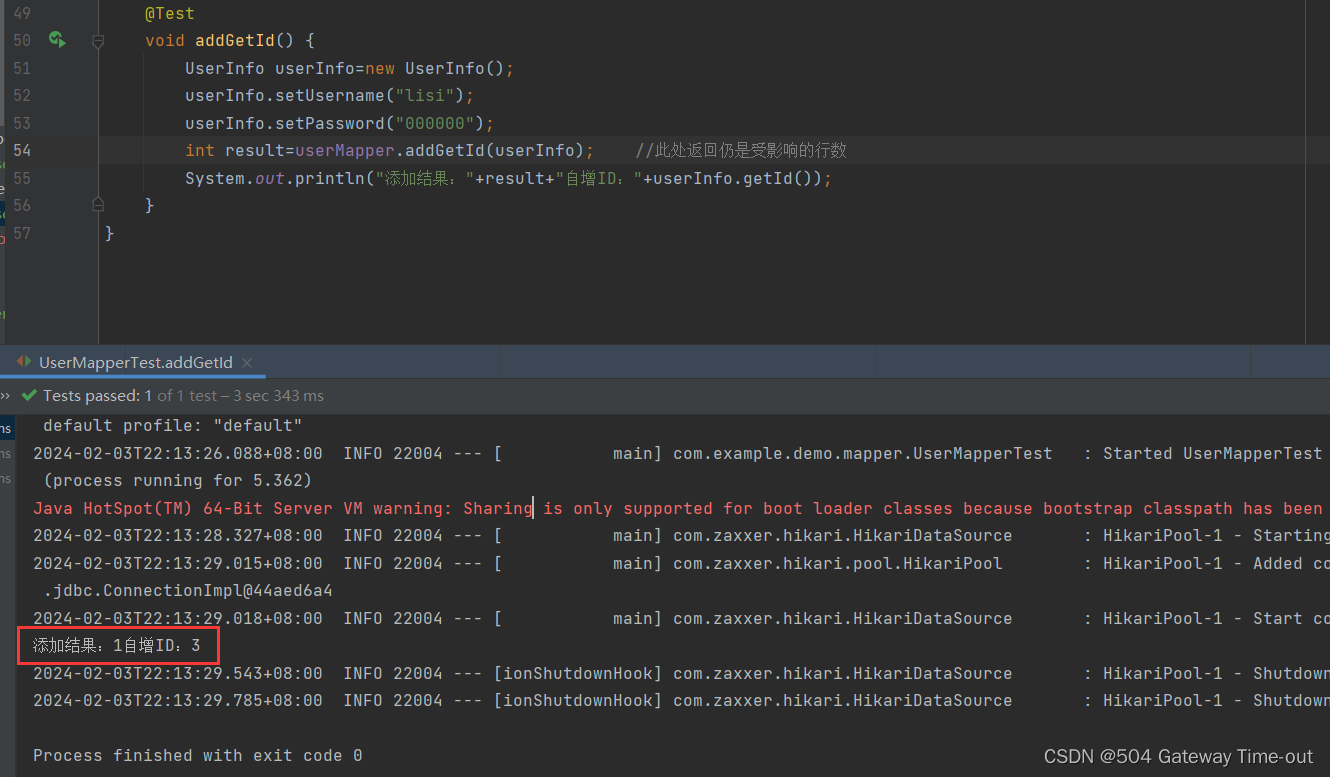Image resolution: width=1330 pixels, height=777 pixels.
Task: Click the console log line timestamped 22:13:28.327
Action: (681, 535)
